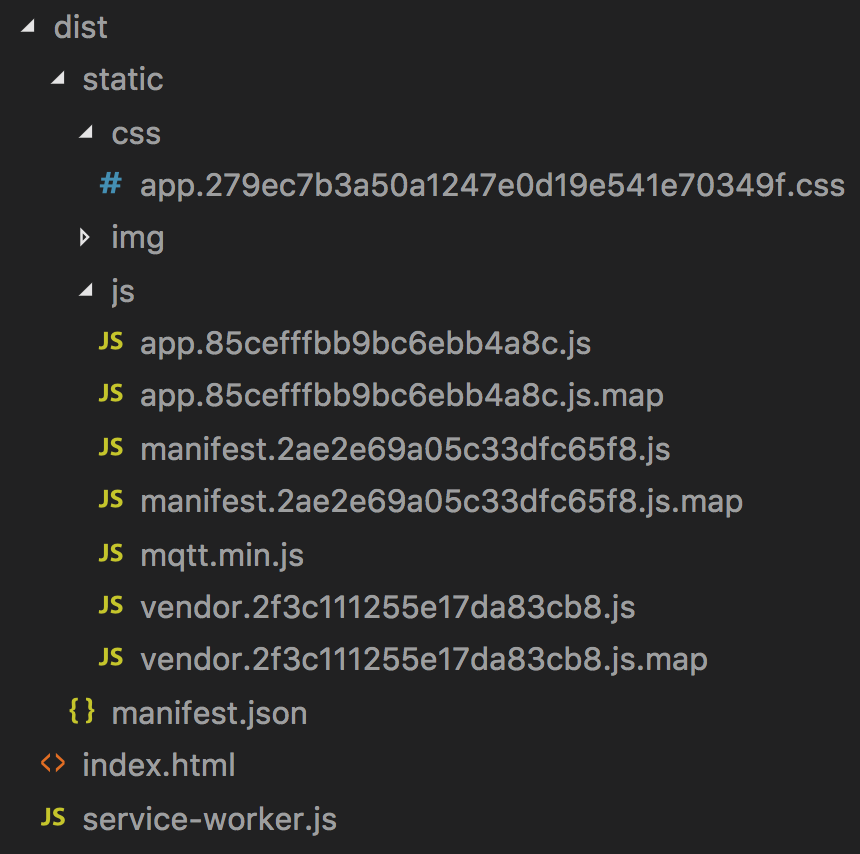Collapse the css folder

pos(85,133)
